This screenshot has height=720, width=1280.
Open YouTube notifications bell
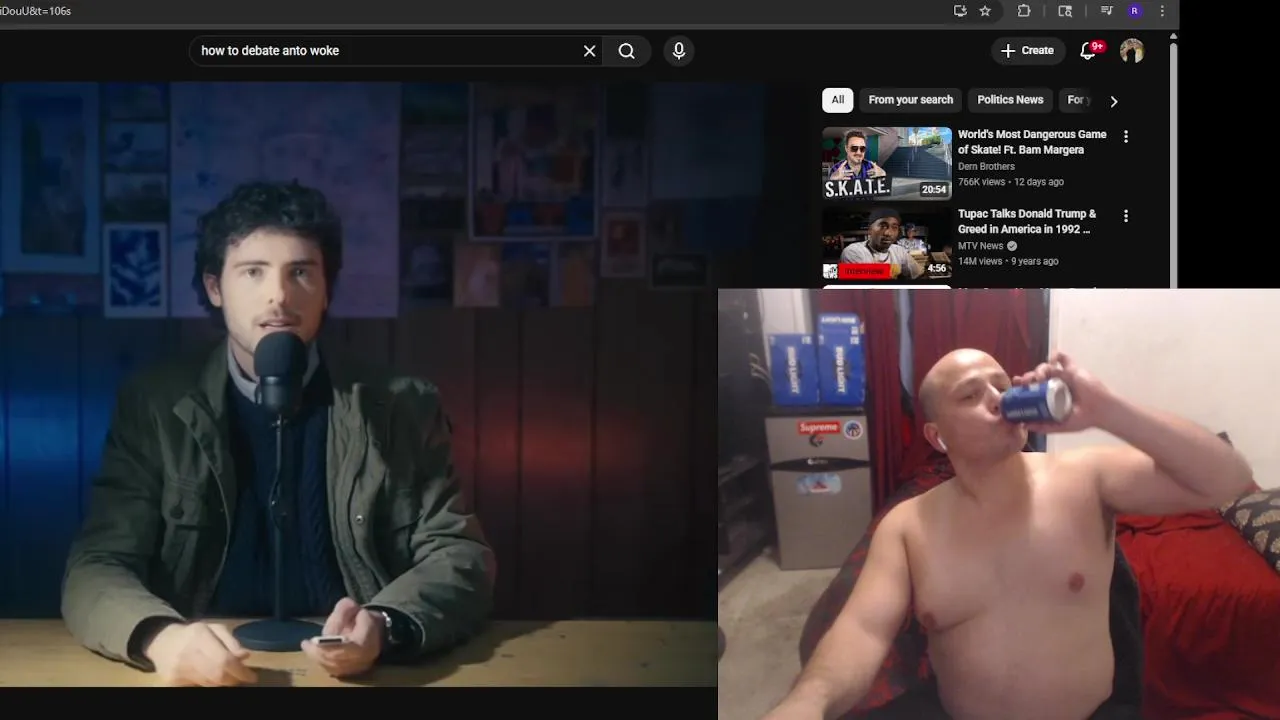[1088, 51]
